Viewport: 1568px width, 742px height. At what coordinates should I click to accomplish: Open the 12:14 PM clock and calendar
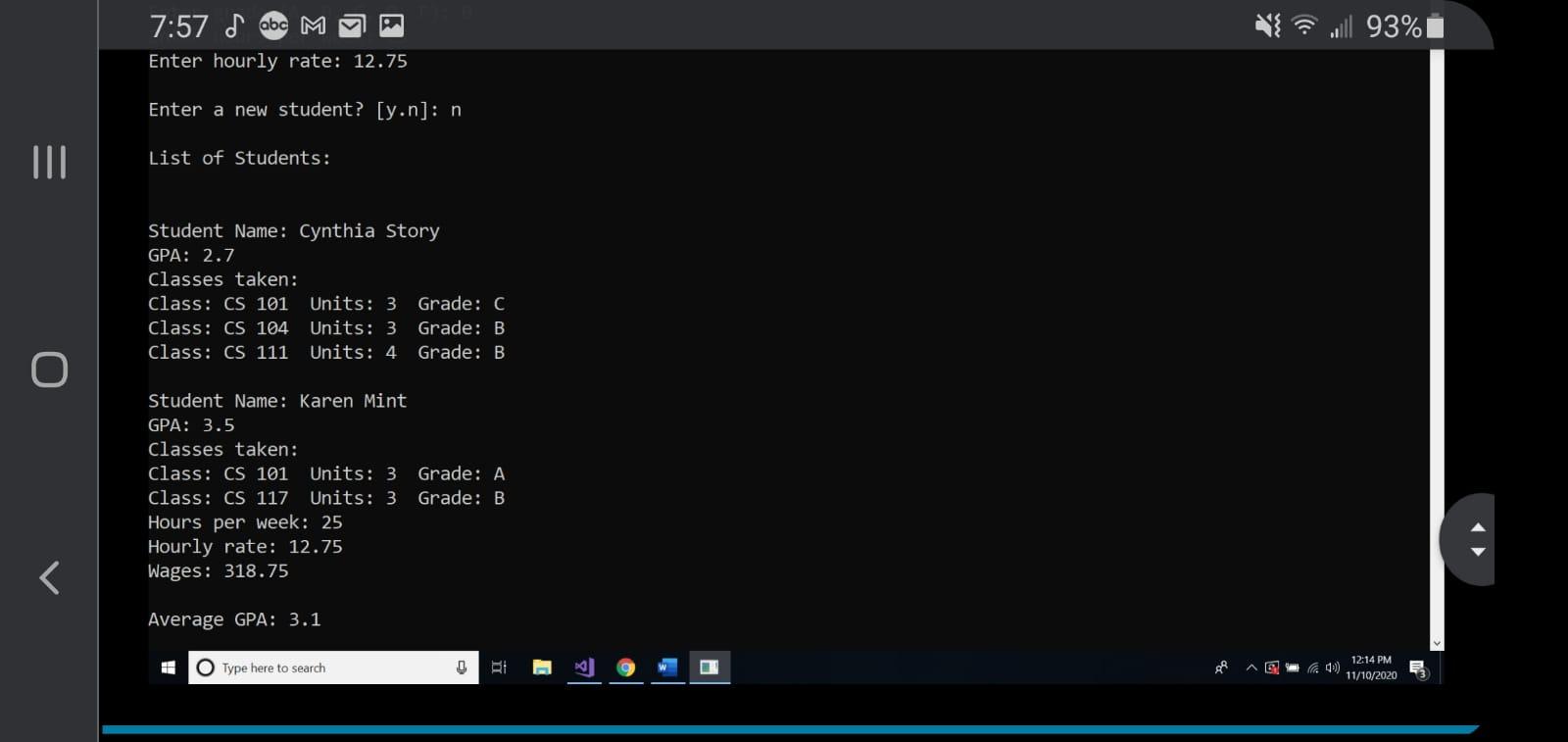[x=1371, y=668]
